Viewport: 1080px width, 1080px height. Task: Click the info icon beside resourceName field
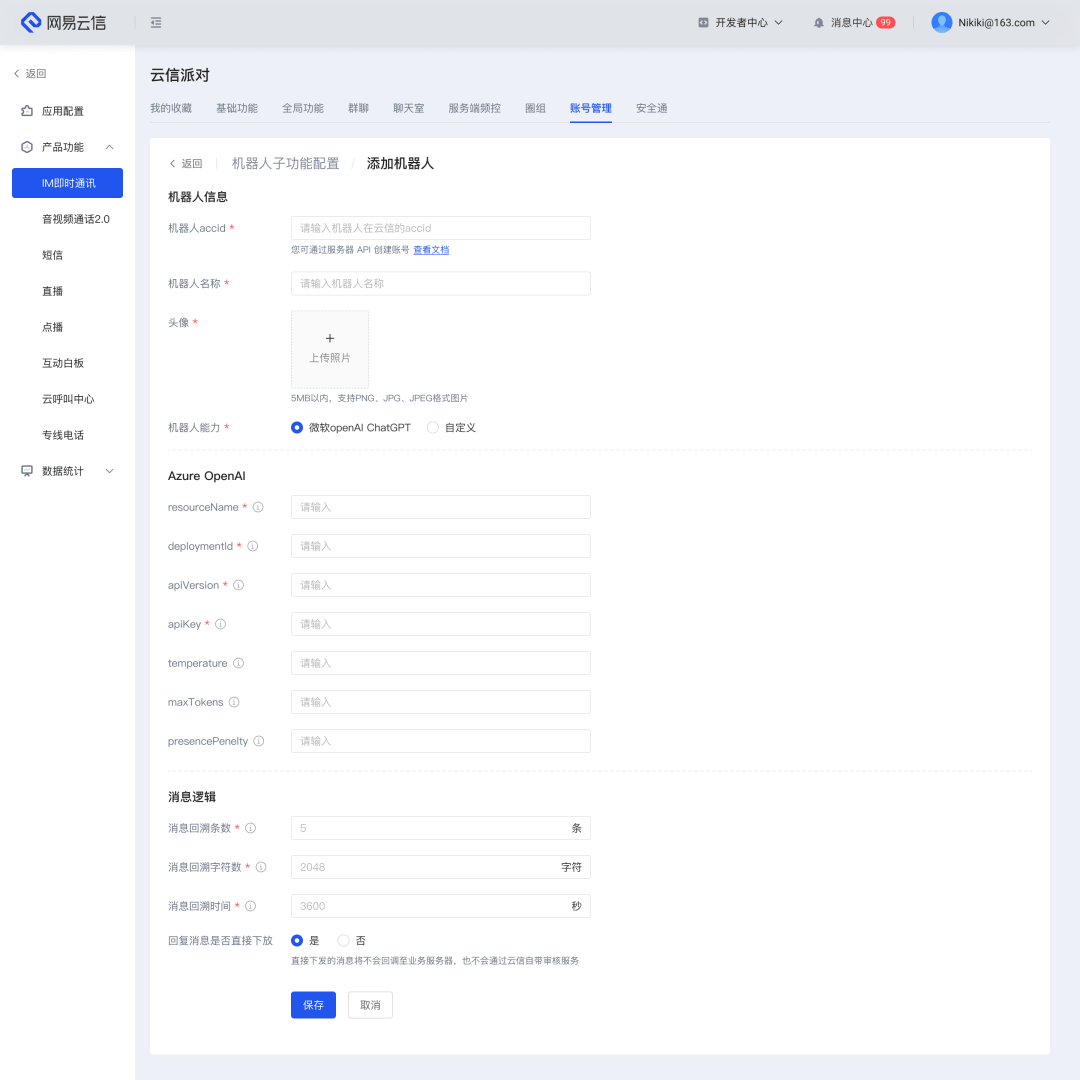(258, 507)
